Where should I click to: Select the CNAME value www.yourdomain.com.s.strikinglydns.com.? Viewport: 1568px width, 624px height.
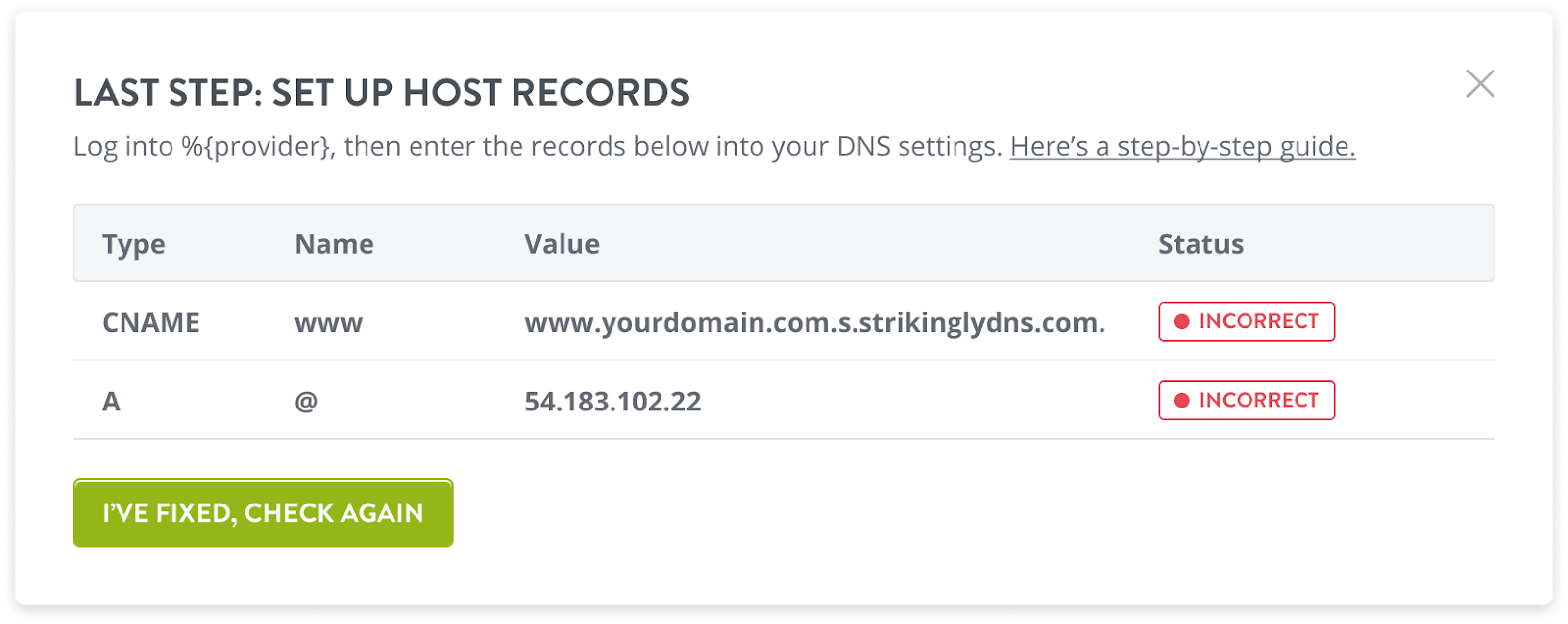coord(814,322)
